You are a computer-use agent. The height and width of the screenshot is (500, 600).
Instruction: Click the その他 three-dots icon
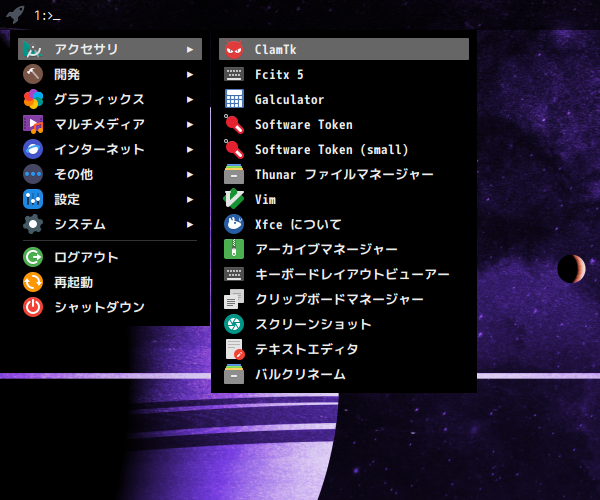pyautogui.click(x=33, y=174)
